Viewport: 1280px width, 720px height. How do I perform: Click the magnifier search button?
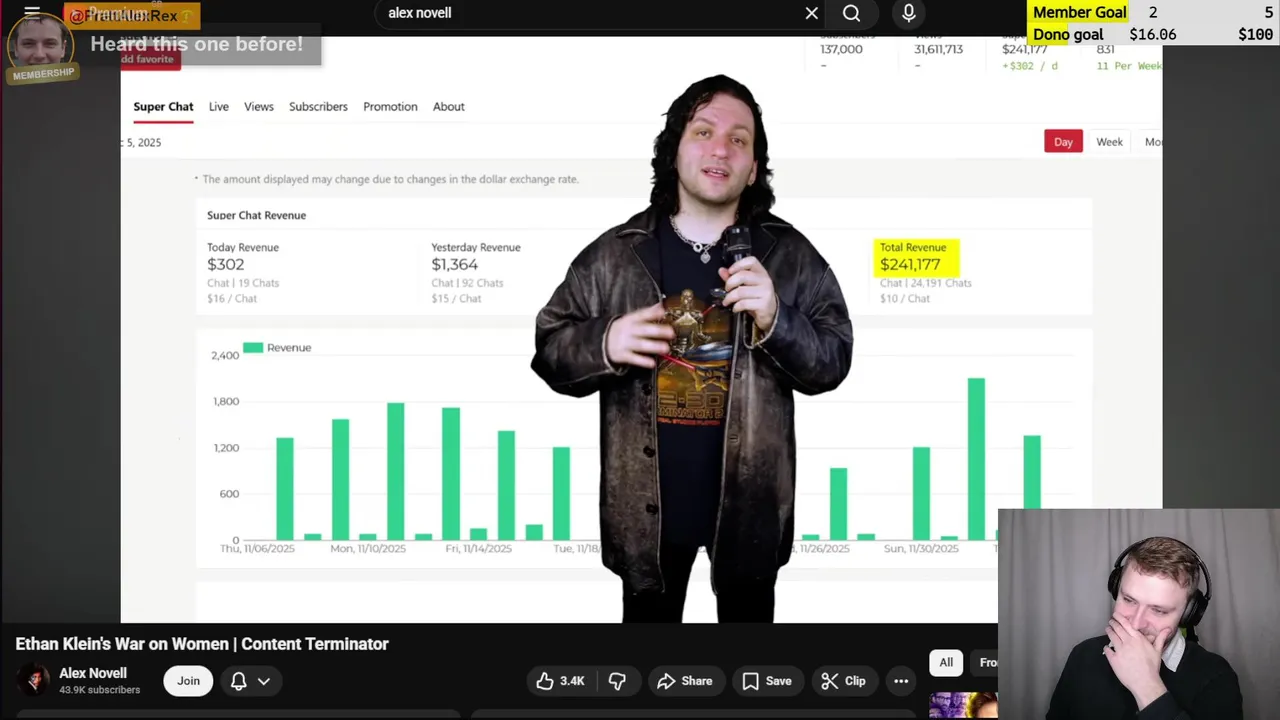point(851,13)
